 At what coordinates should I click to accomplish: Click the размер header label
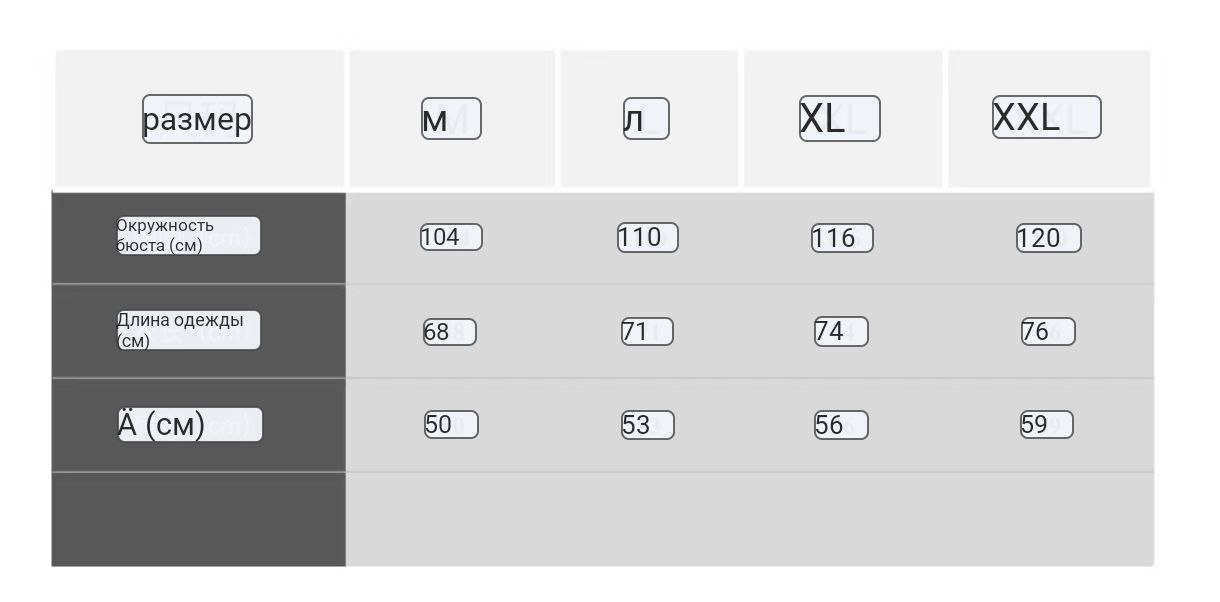click(x=197, y=119)
